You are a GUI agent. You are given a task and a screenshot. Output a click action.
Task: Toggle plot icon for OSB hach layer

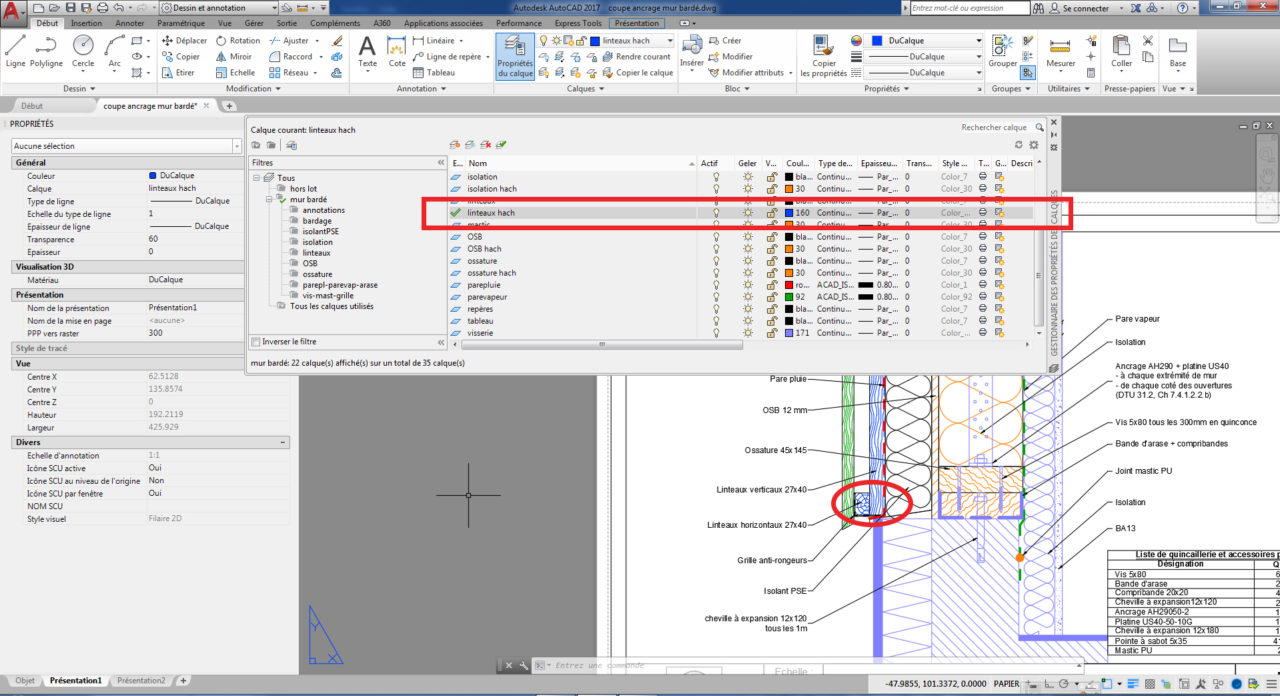984,249
